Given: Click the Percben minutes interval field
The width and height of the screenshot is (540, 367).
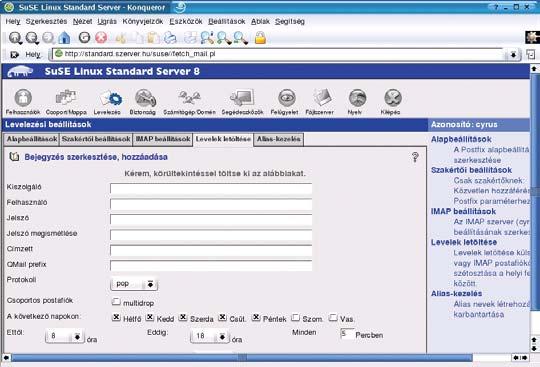Looking at the screenshot, I should (x=347, y=334).
